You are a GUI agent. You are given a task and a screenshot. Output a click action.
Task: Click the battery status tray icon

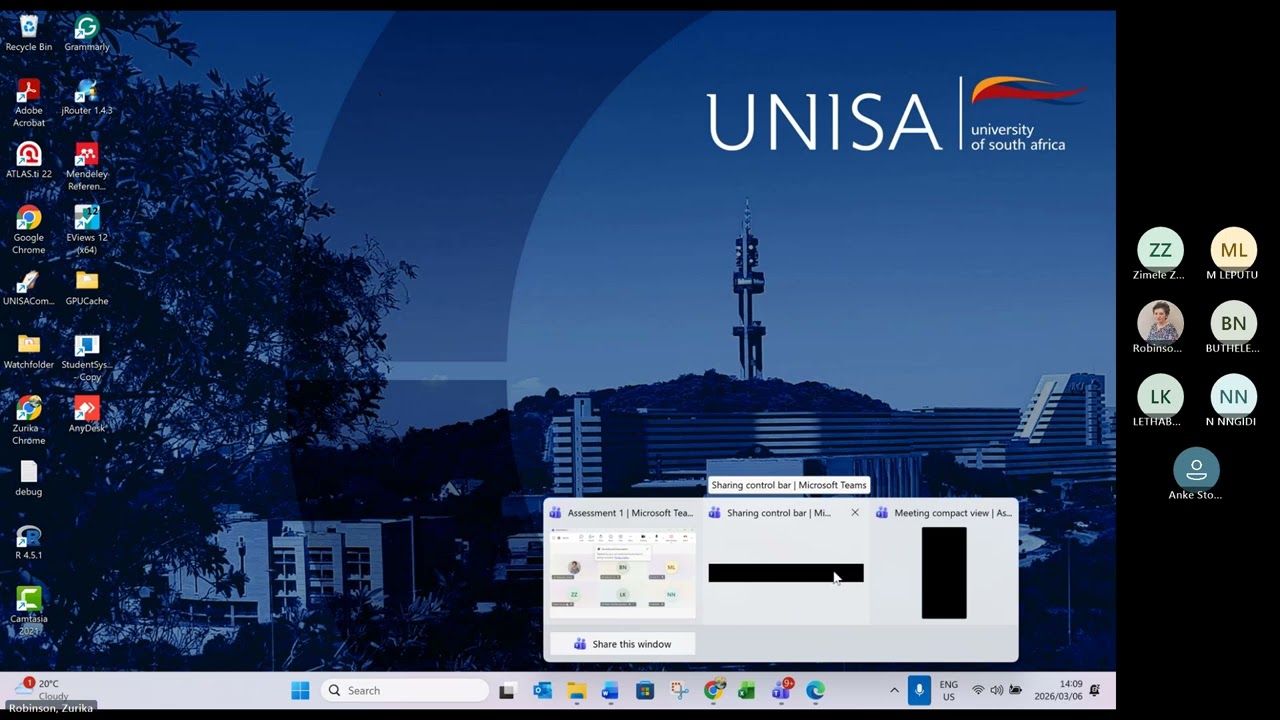coord(1015,690)
